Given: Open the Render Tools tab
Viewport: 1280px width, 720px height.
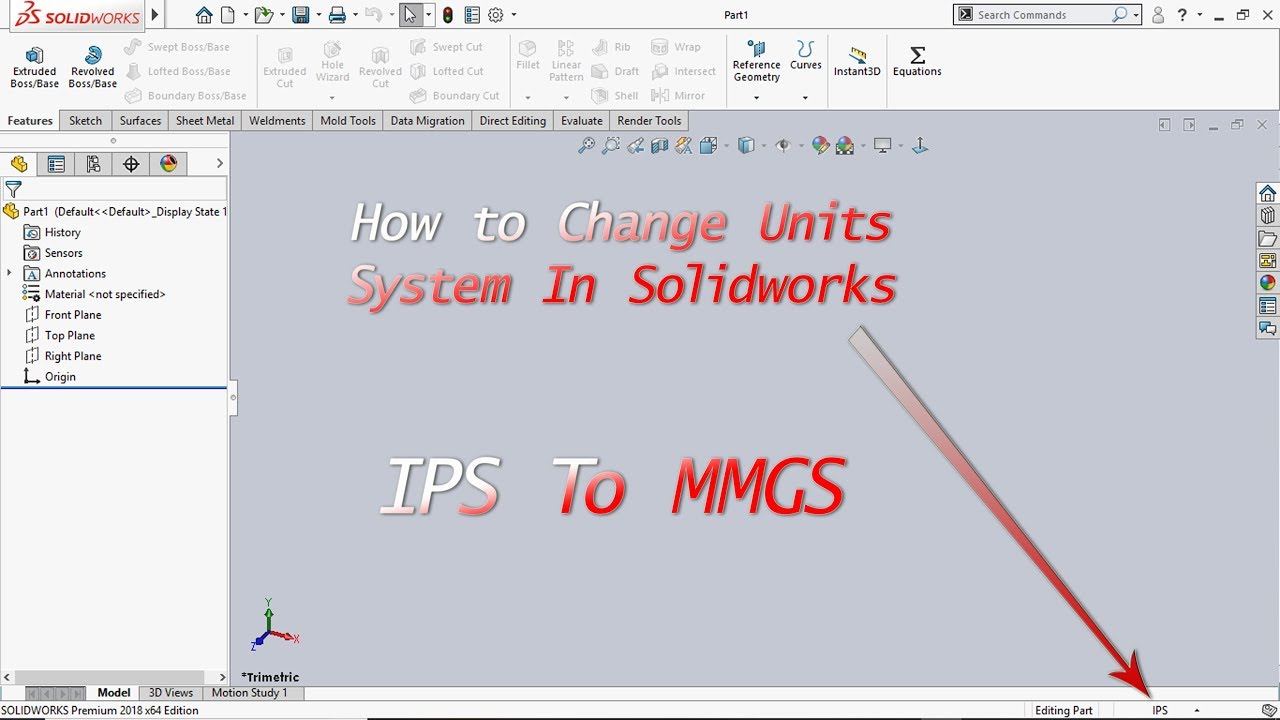Looking at the screenshot, I should pos(649,121).
